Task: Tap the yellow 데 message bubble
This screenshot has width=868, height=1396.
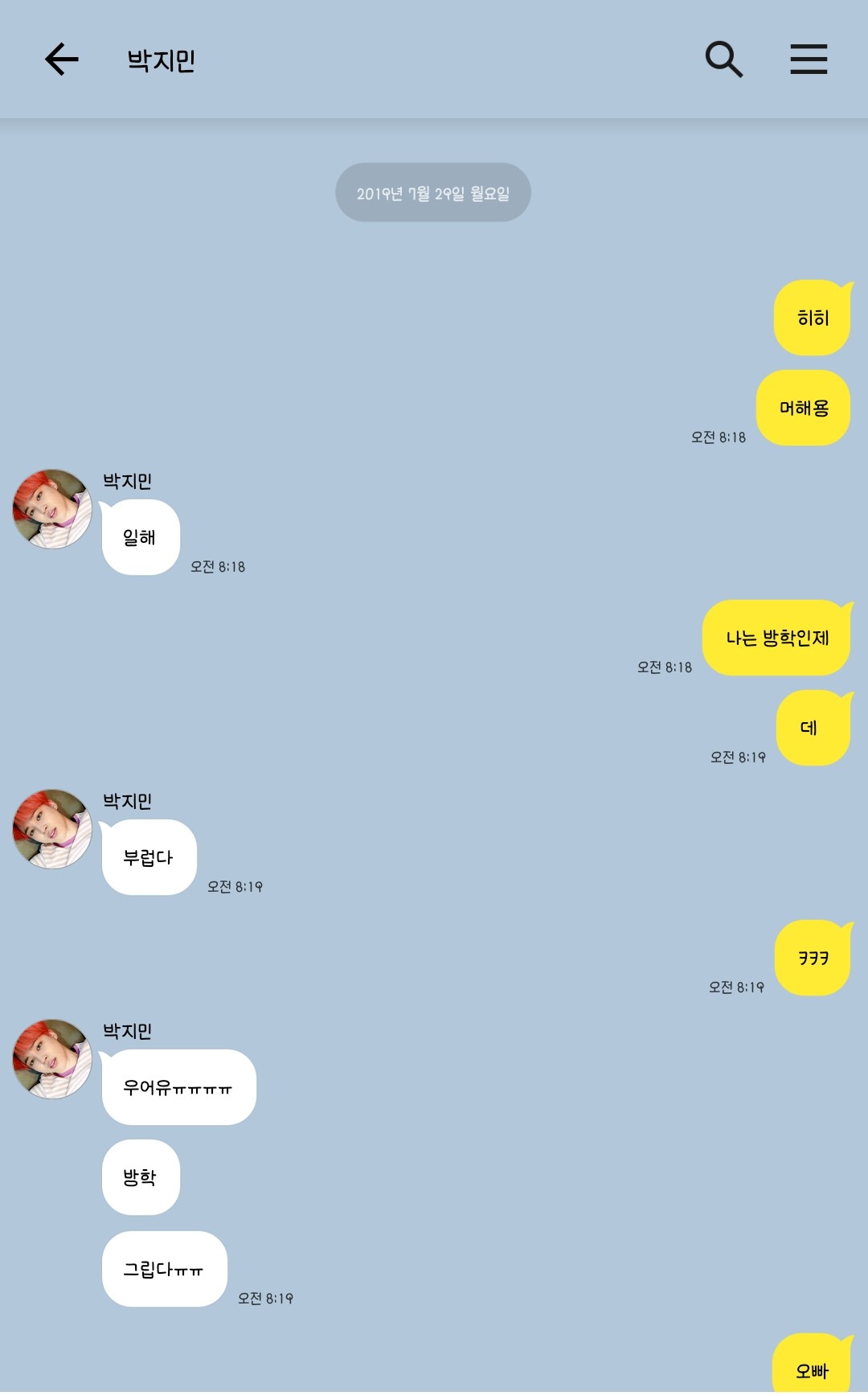Action: pyautogui.click(x=813, y=728)
